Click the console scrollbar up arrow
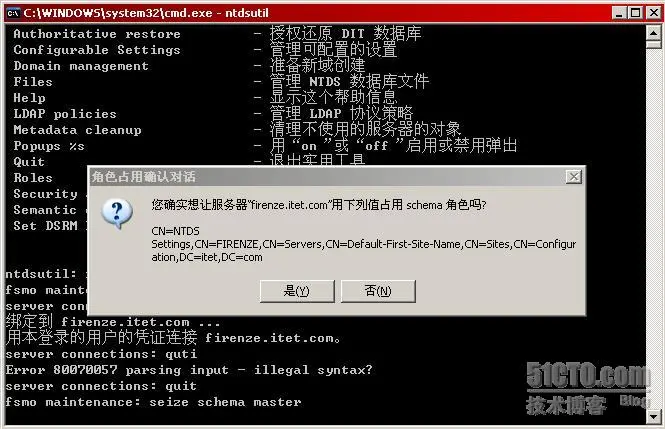This screenshot has height=429, width=665. pyautogui.click(x=653, y=33)
